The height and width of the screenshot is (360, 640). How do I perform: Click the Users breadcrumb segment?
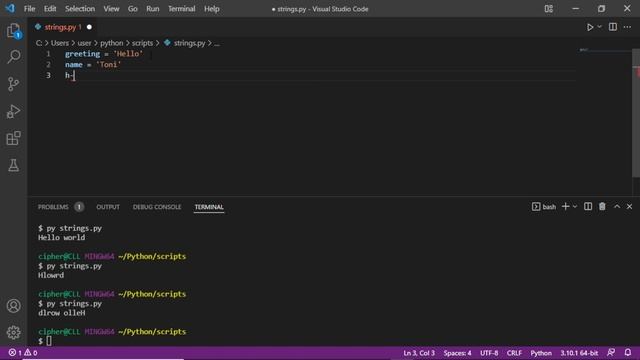pos(60,43)
